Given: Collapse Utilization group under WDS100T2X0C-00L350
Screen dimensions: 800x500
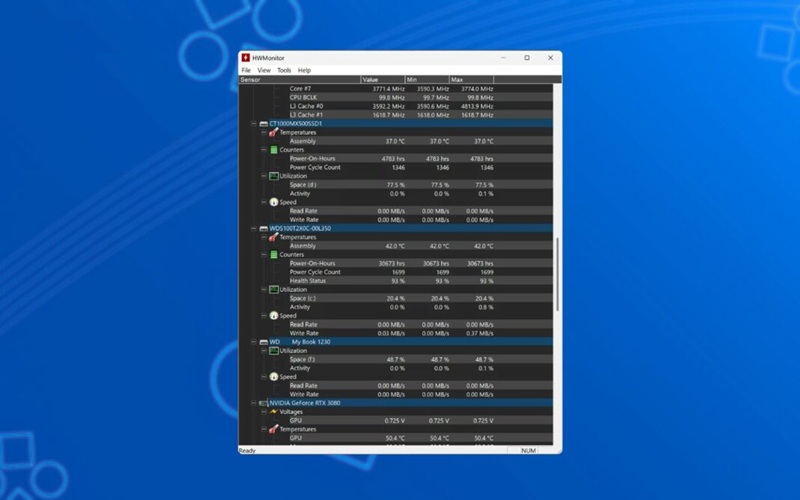Looking at the screenshot, I should pyautogui.click(x=264, y=290).
